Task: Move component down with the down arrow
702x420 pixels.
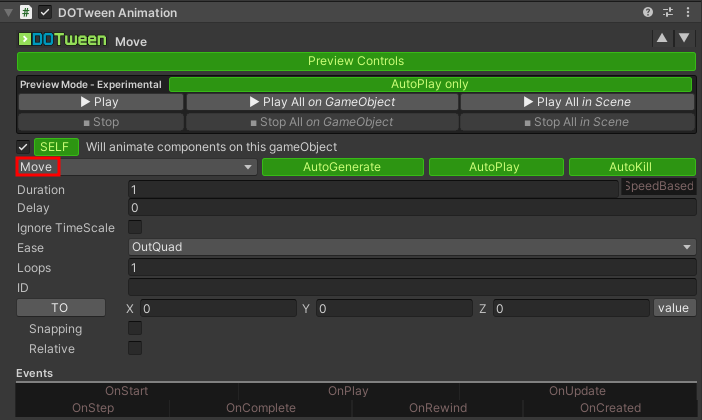Action: click(684, 39)
